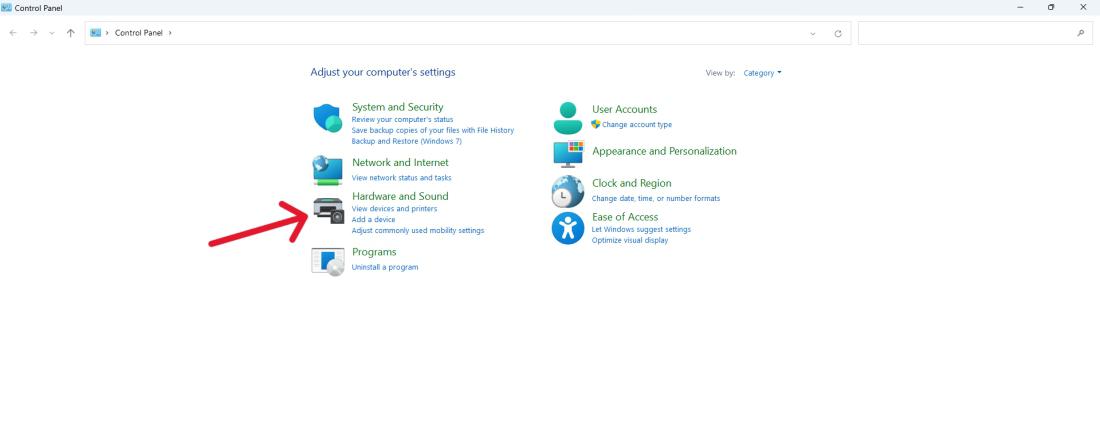Screen dimensions: 1100x446
Task: Expand the chevron after Control Panel breadcrumb
Action: click(x=170, y=33)
